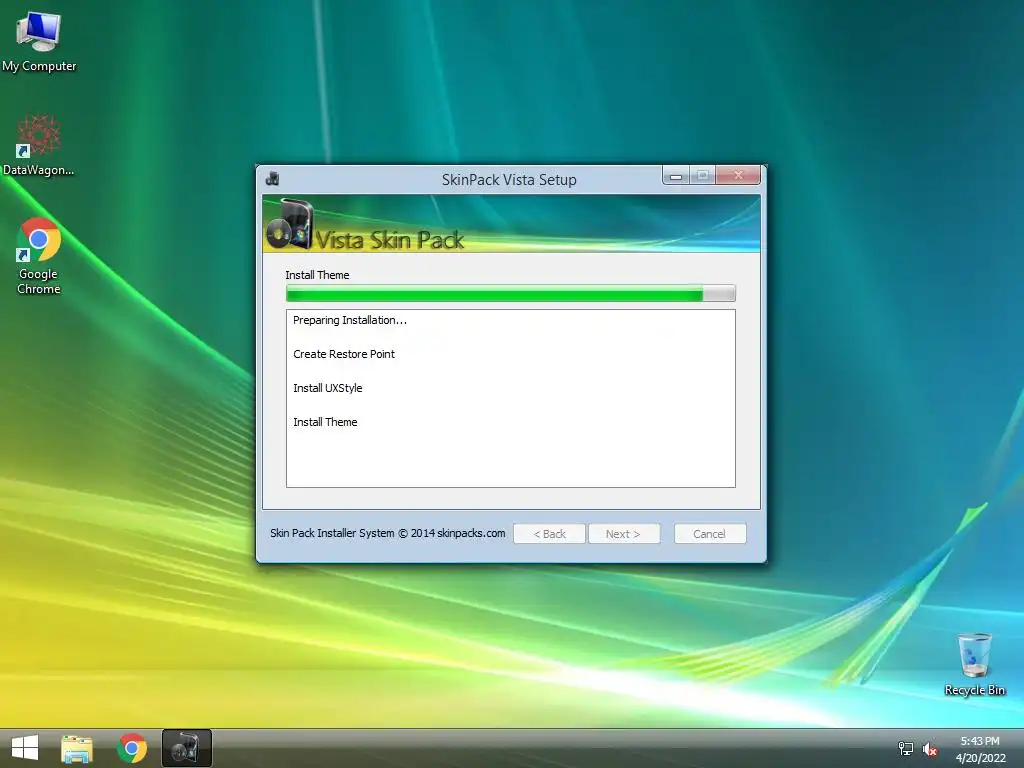Click the Back button in setup
The image size is (1024, 768).
tap(549, 534)
